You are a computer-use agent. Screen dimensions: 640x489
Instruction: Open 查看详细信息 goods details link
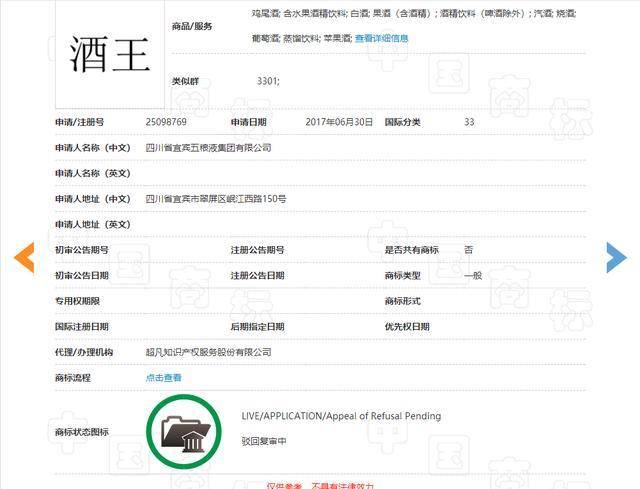(381, 38)
